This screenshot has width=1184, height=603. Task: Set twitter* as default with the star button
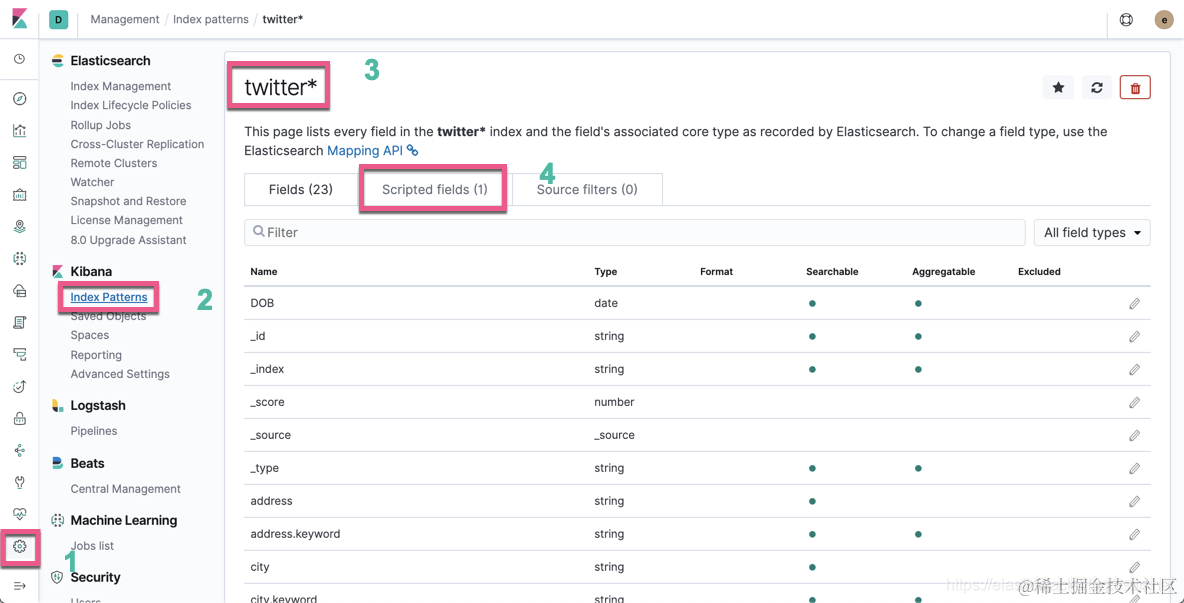tap(1058, 88)
